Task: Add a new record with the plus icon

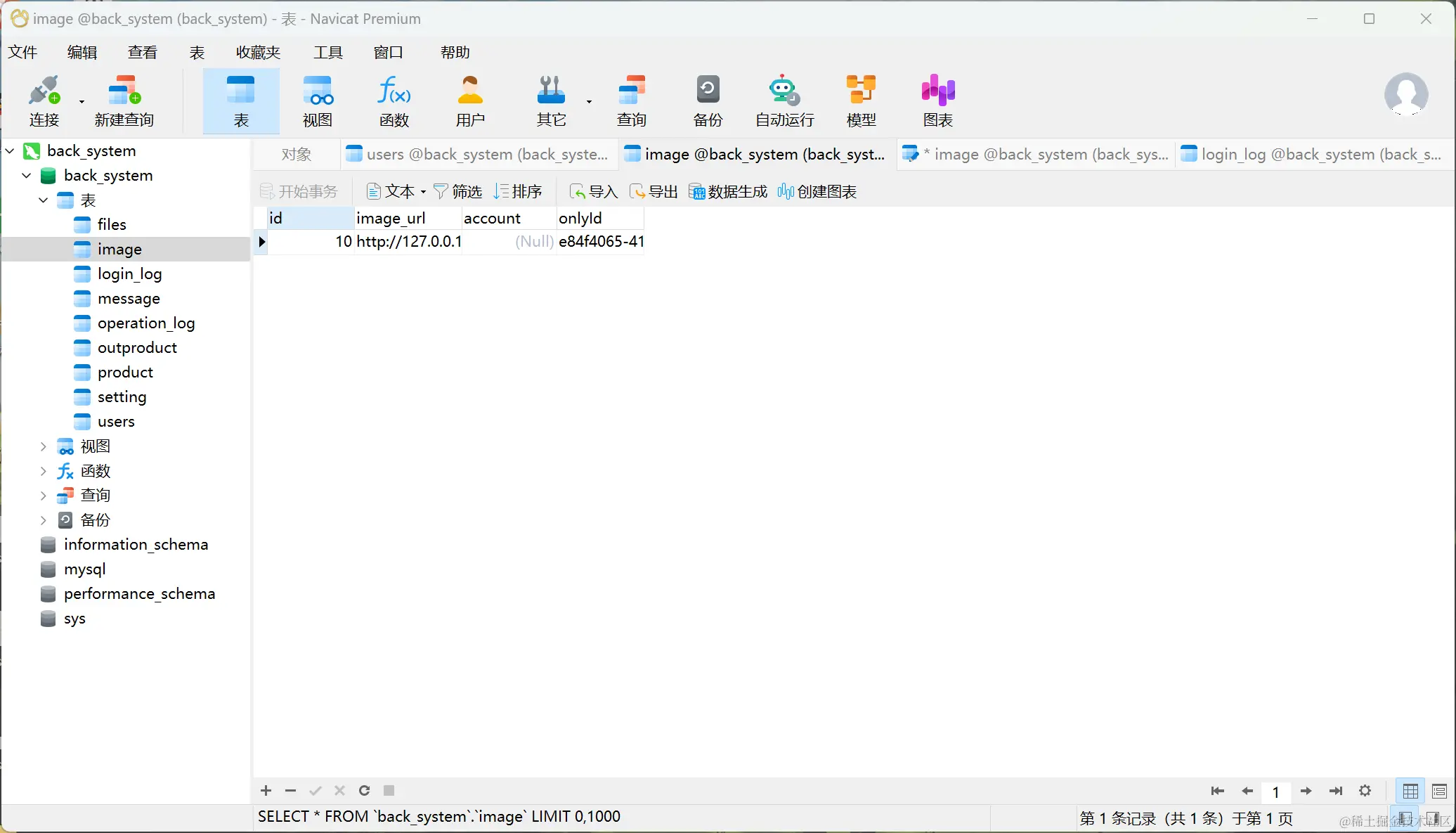Action: point(265,791)
